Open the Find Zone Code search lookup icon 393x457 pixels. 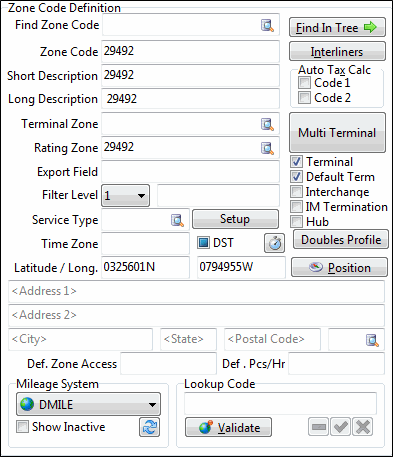(267, 25)
